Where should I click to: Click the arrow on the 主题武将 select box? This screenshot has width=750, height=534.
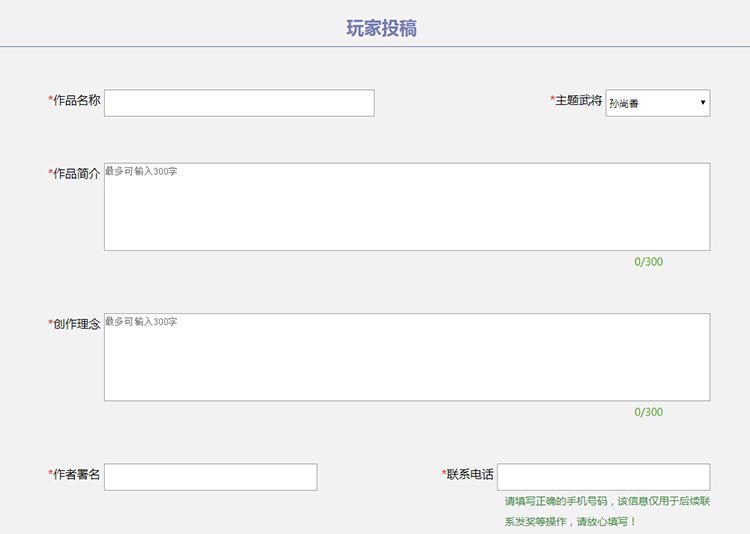coord(702,103)
